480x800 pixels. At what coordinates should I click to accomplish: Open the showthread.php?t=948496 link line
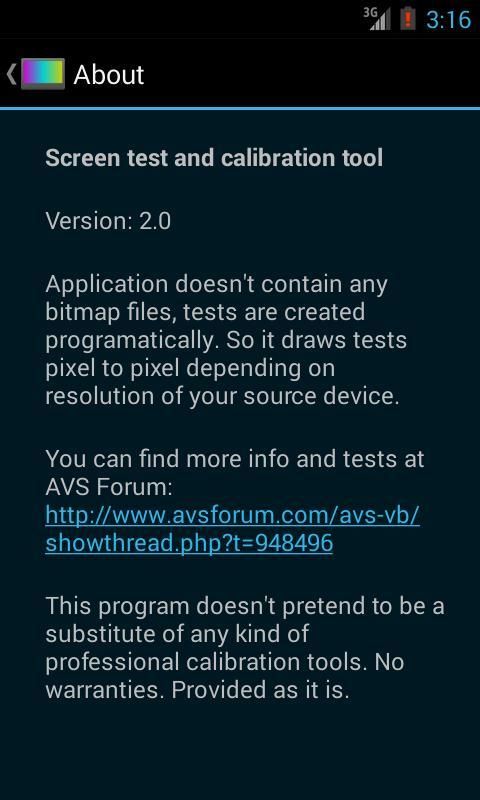coord(189,543)
